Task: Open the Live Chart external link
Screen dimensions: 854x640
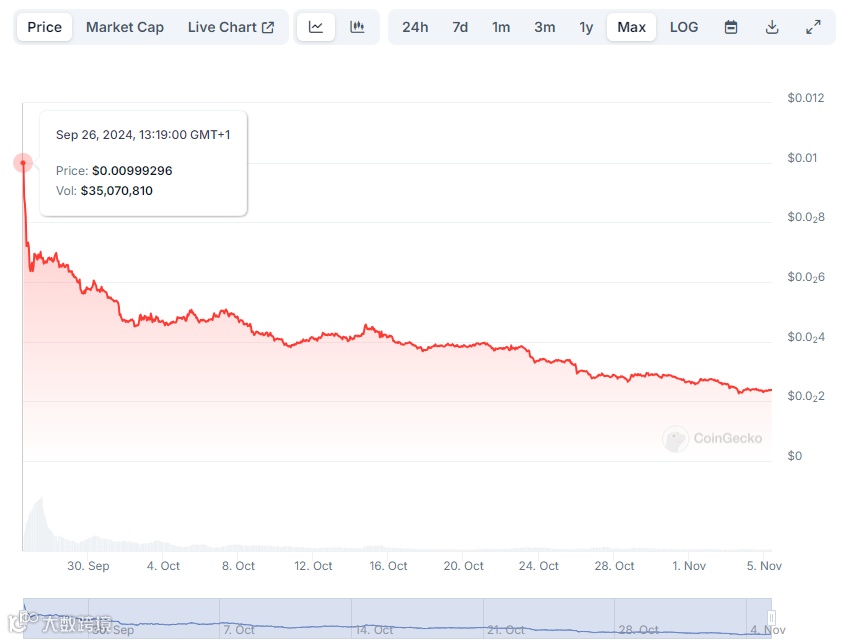Action: click(x=231, y=27)
